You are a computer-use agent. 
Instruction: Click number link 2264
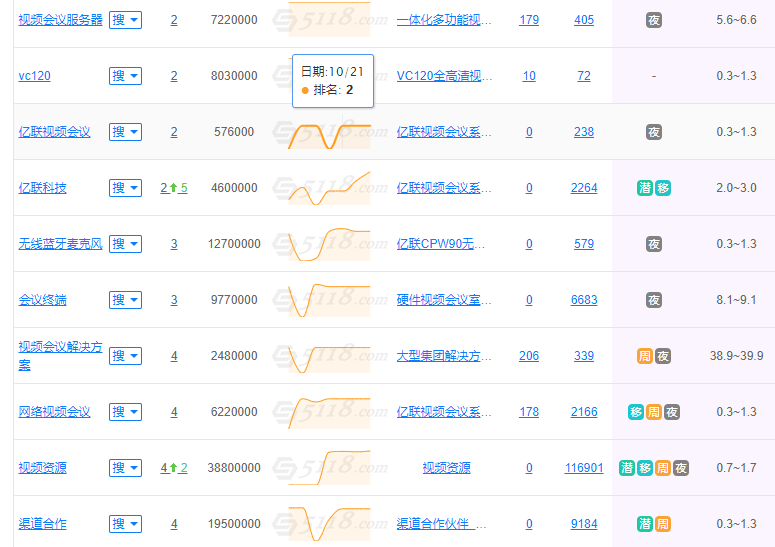coord(584,188)
